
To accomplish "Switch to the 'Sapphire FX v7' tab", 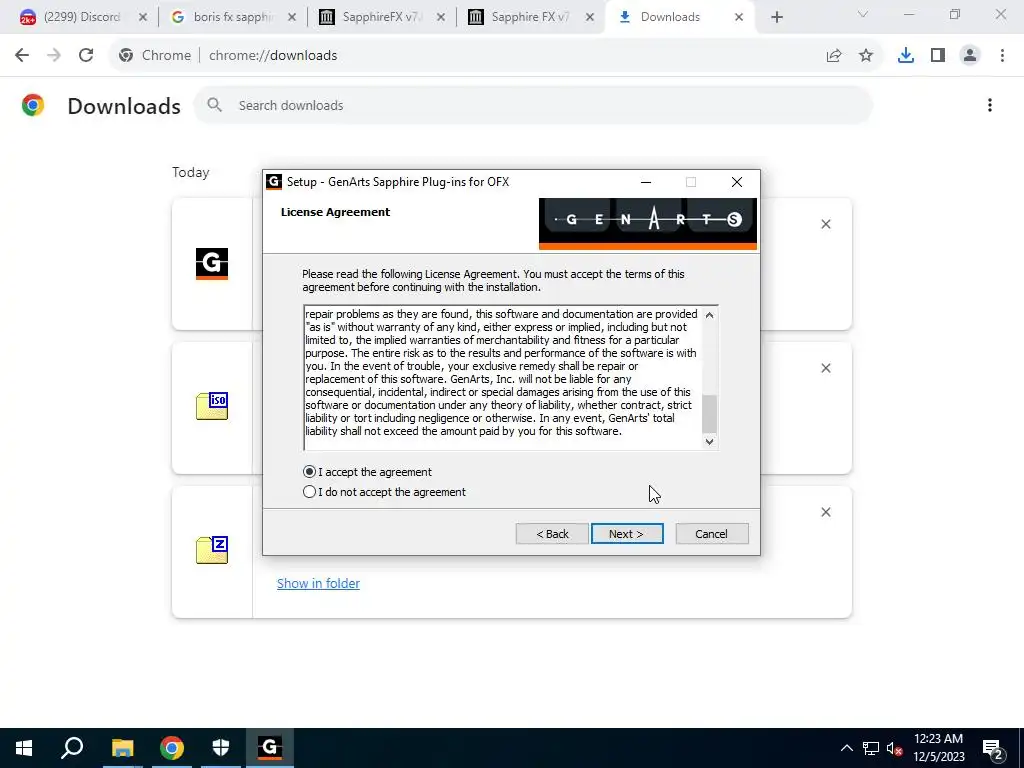I will (521, 17).
